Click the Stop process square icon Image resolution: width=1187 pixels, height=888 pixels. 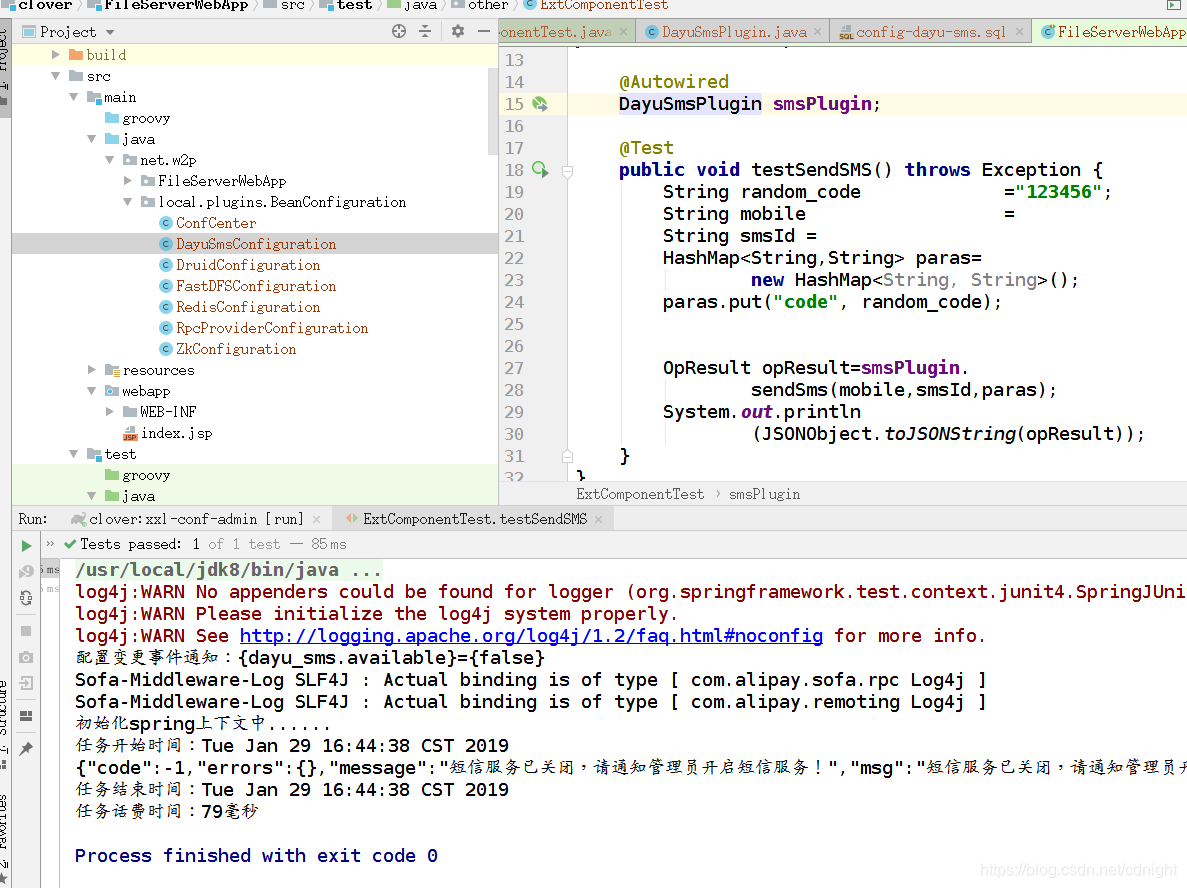(26, 631)
